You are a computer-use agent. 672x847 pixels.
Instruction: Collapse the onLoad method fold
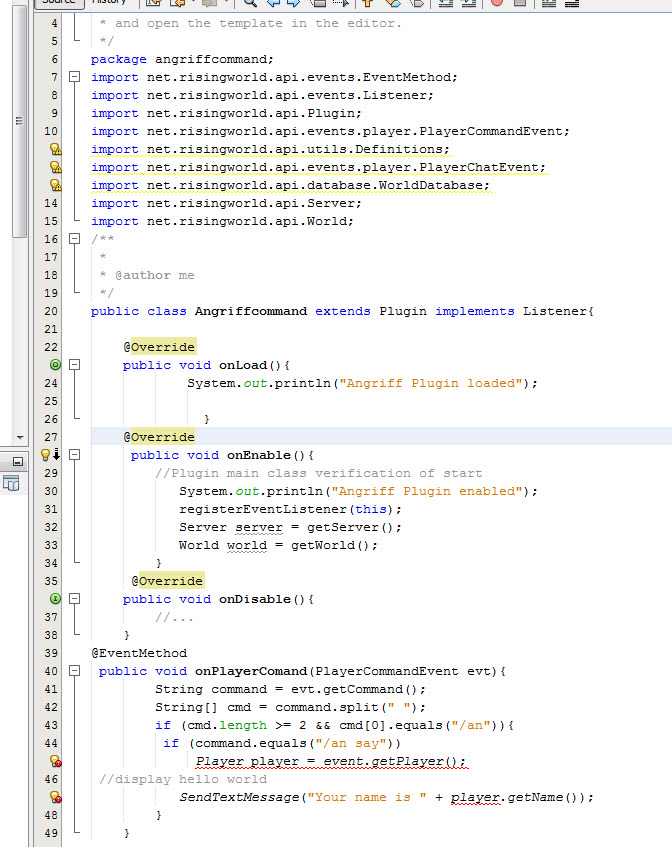click(75, 365)
